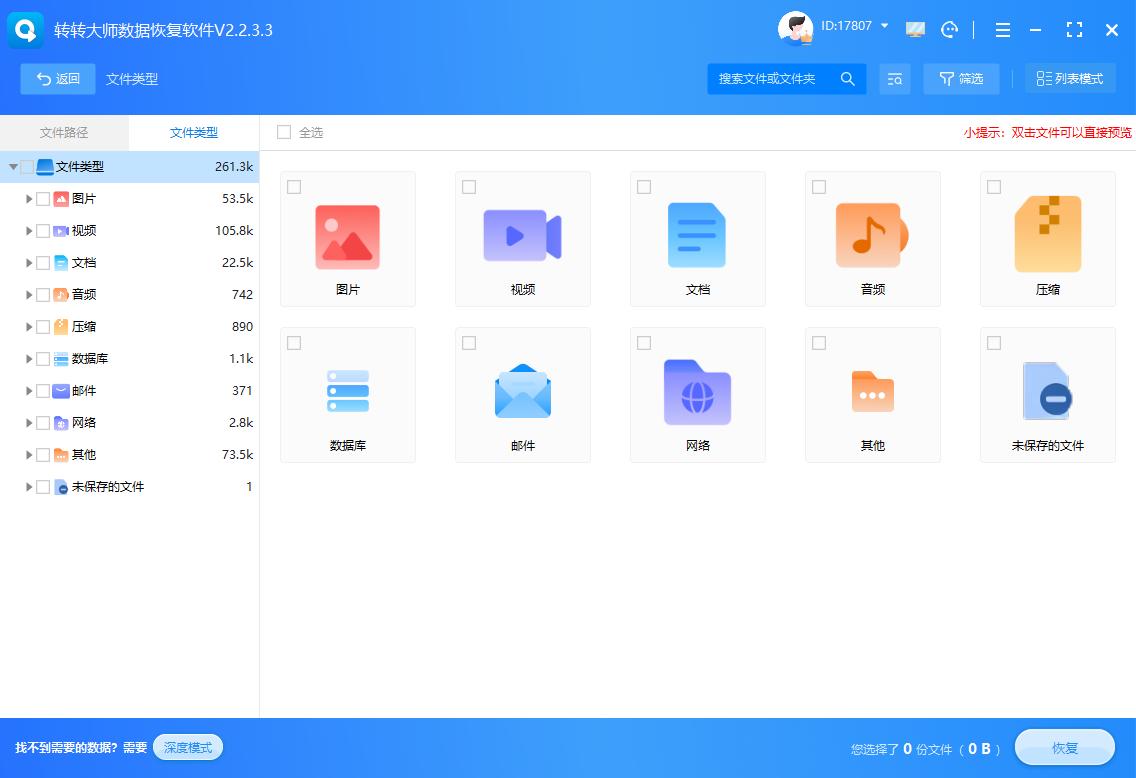Click the 恢复 recover button
1136x778 pixels.
pos(1064,747)
